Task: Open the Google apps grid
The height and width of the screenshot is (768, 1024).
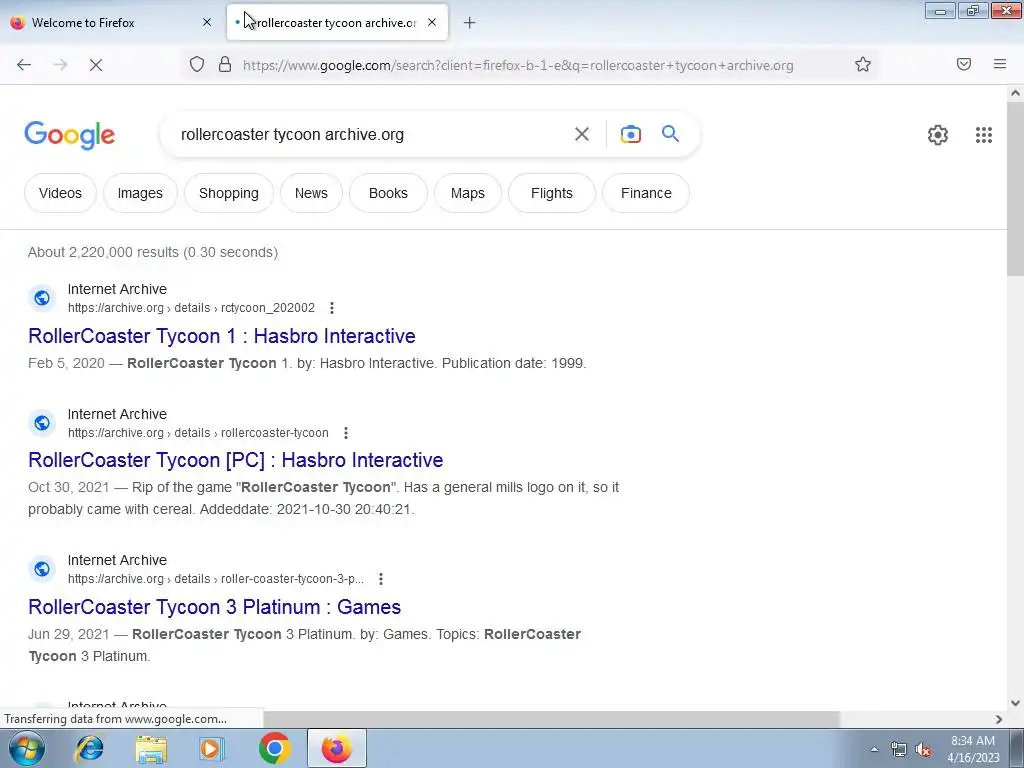Action: pyautogui.click(x=984, y=135)
